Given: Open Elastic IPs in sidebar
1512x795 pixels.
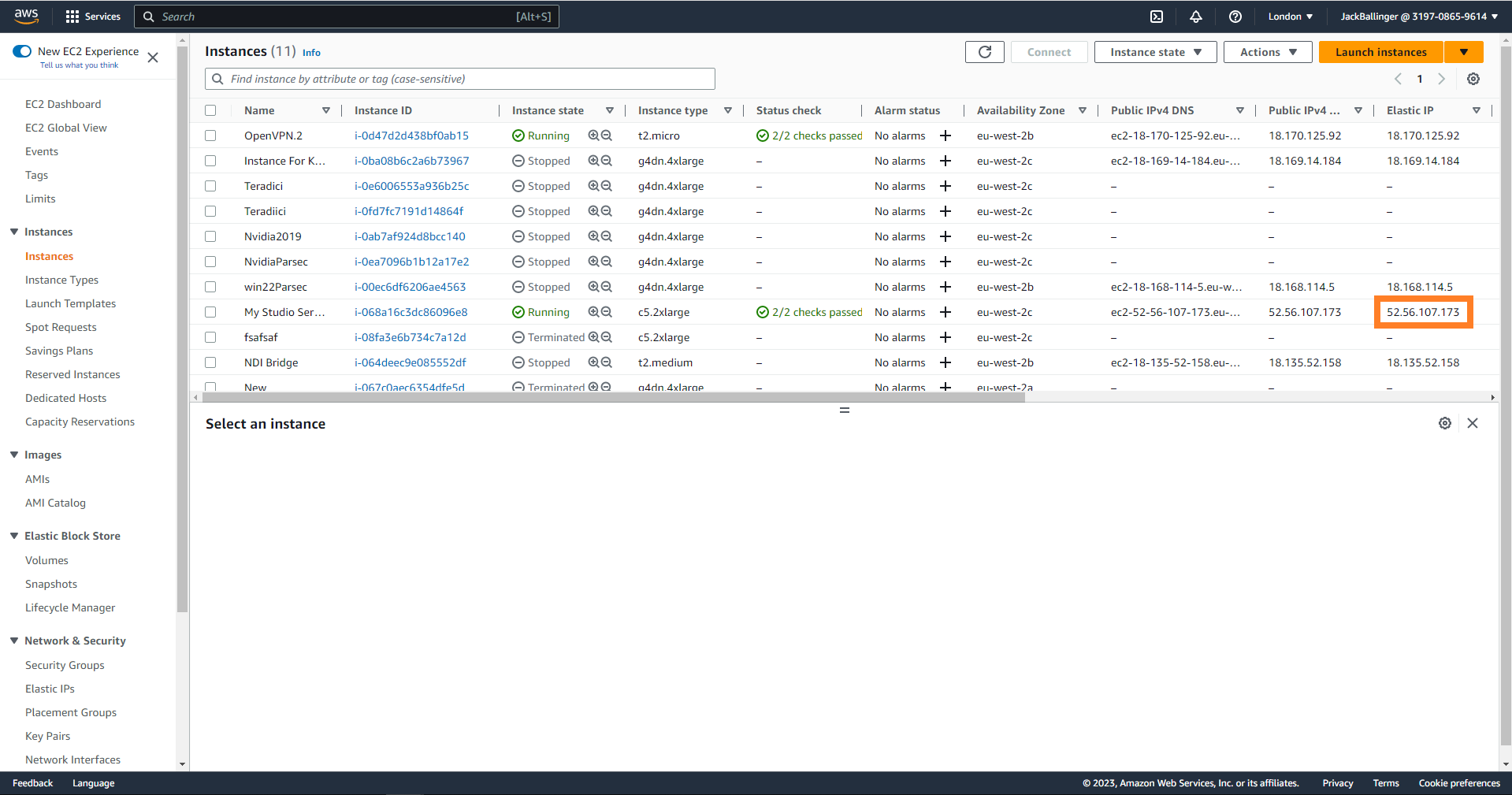Looking at the screenshot, I should [x=50, y=689].
